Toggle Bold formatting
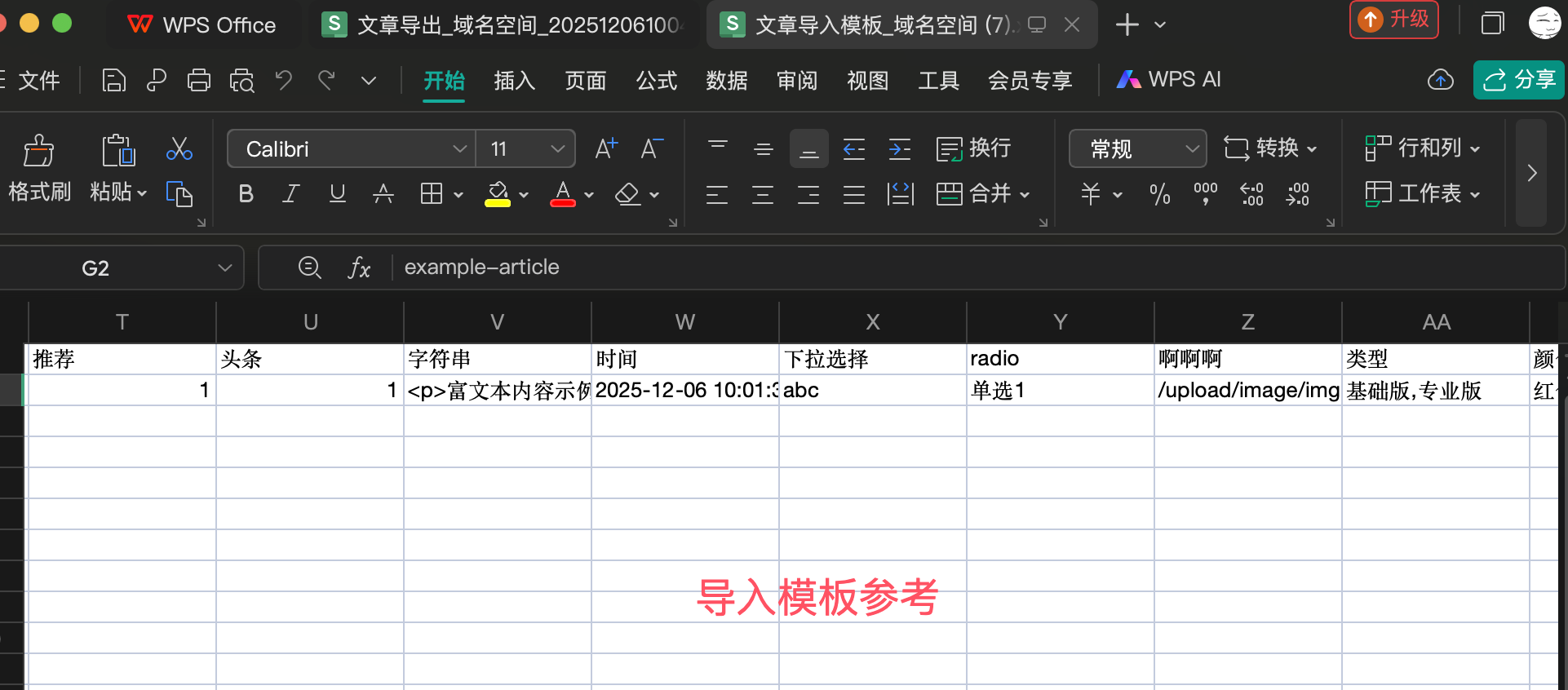Image resolution: width=1568 pixels, height=690 pixels. [x=246, y=194]
